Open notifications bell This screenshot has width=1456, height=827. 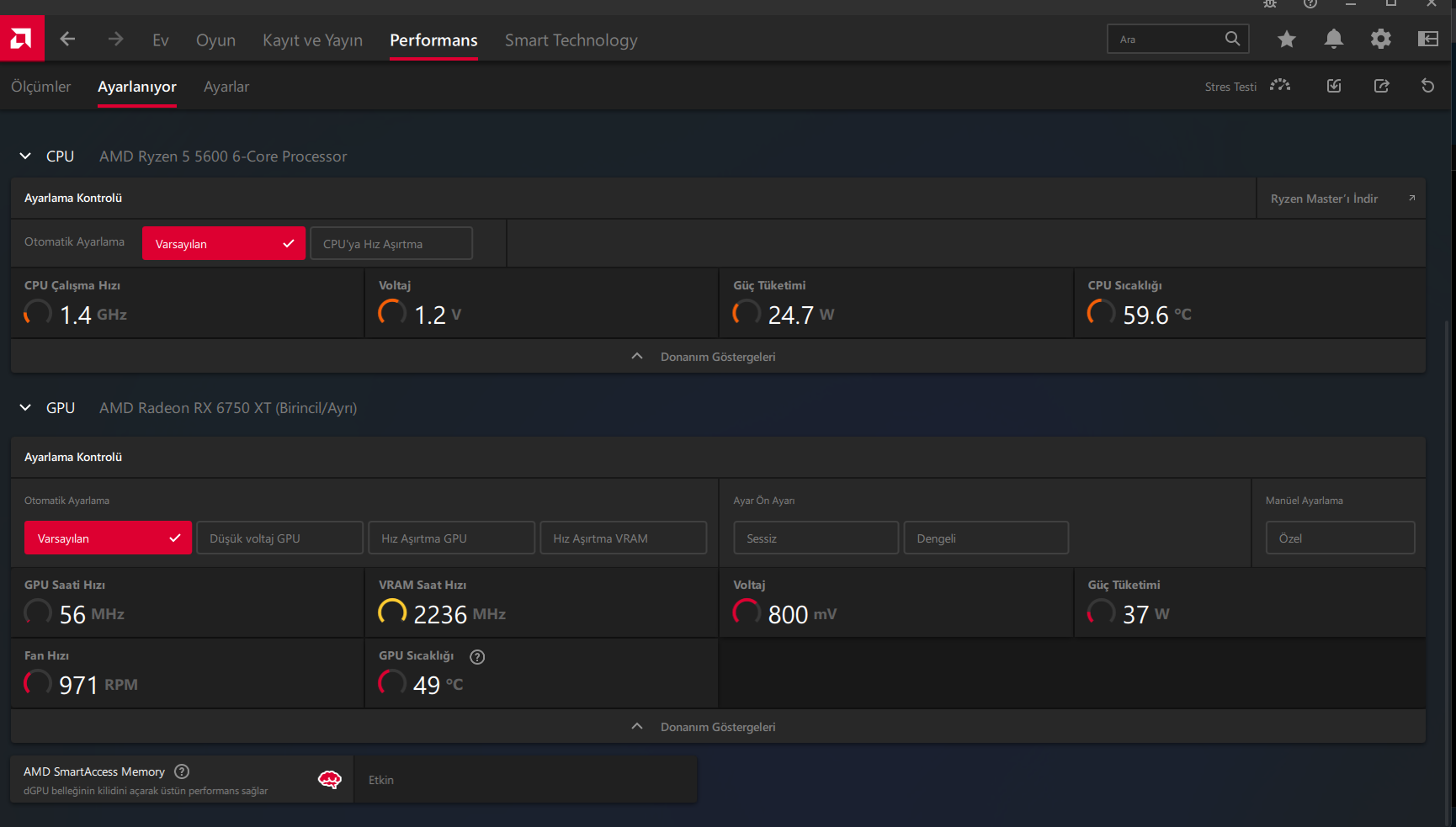click(x=1334, y=39)
